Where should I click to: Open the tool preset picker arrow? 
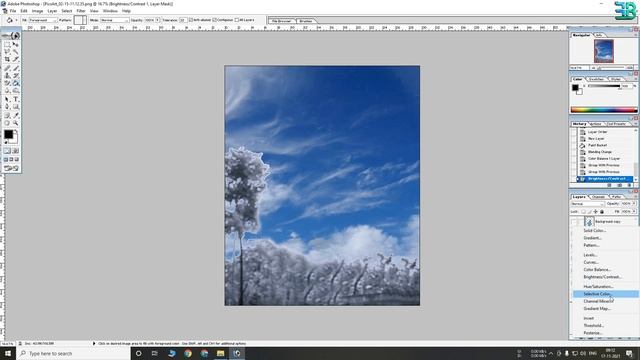point(16,20)
